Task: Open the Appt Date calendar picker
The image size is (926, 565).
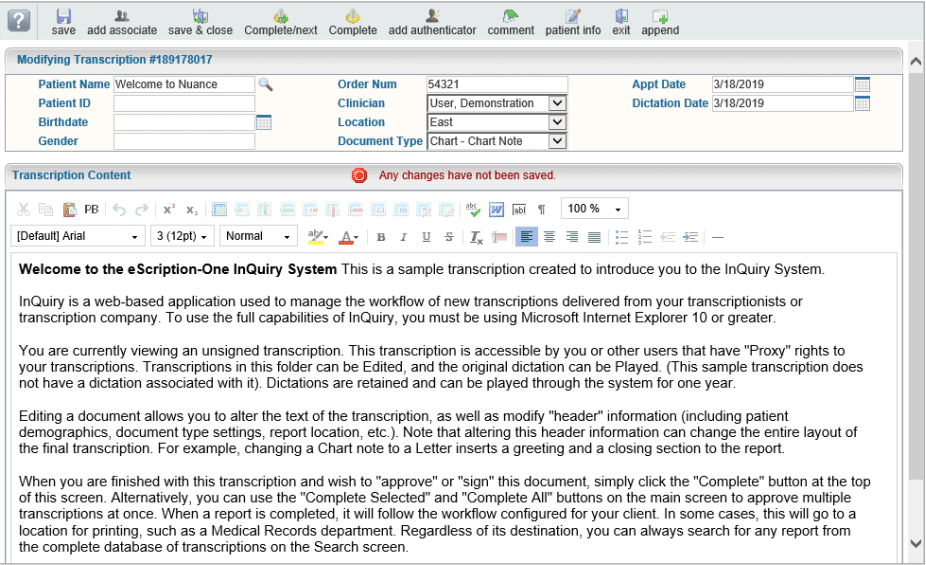Action: (x=862, y=84)
